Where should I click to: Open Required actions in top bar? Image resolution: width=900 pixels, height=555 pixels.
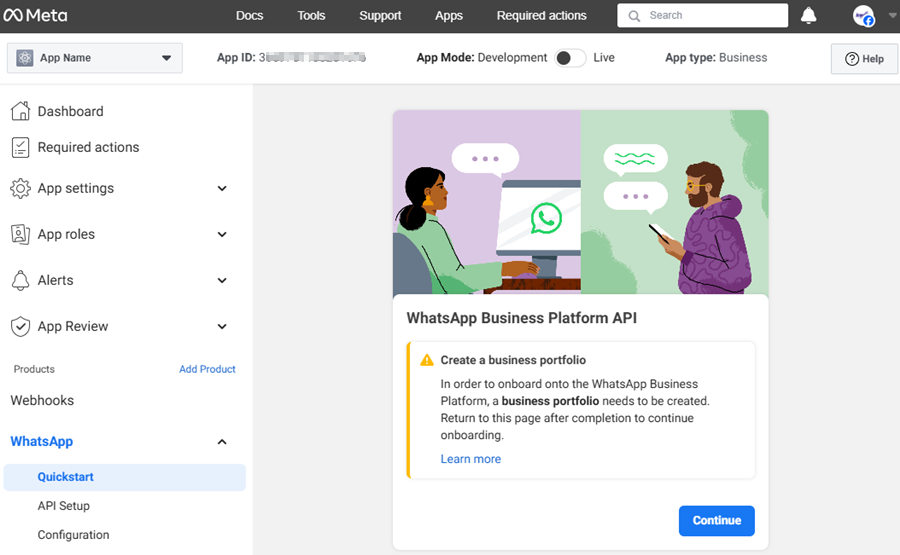(x=541, y=15)
